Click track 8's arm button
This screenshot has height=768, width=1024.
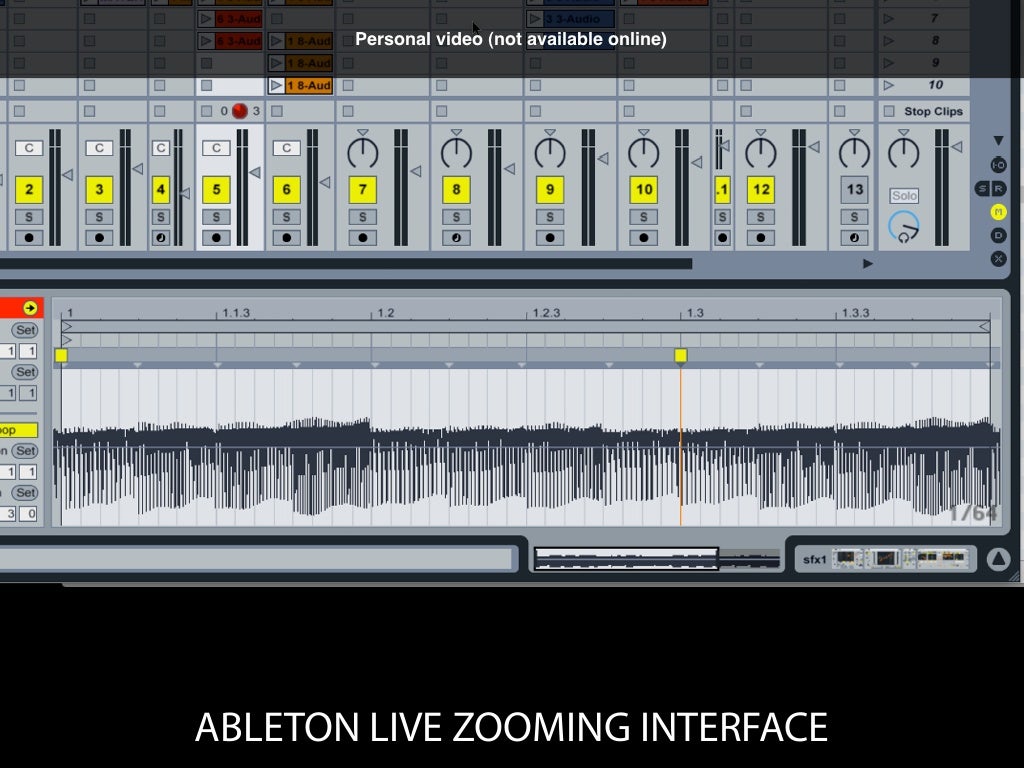coord(456,238)
